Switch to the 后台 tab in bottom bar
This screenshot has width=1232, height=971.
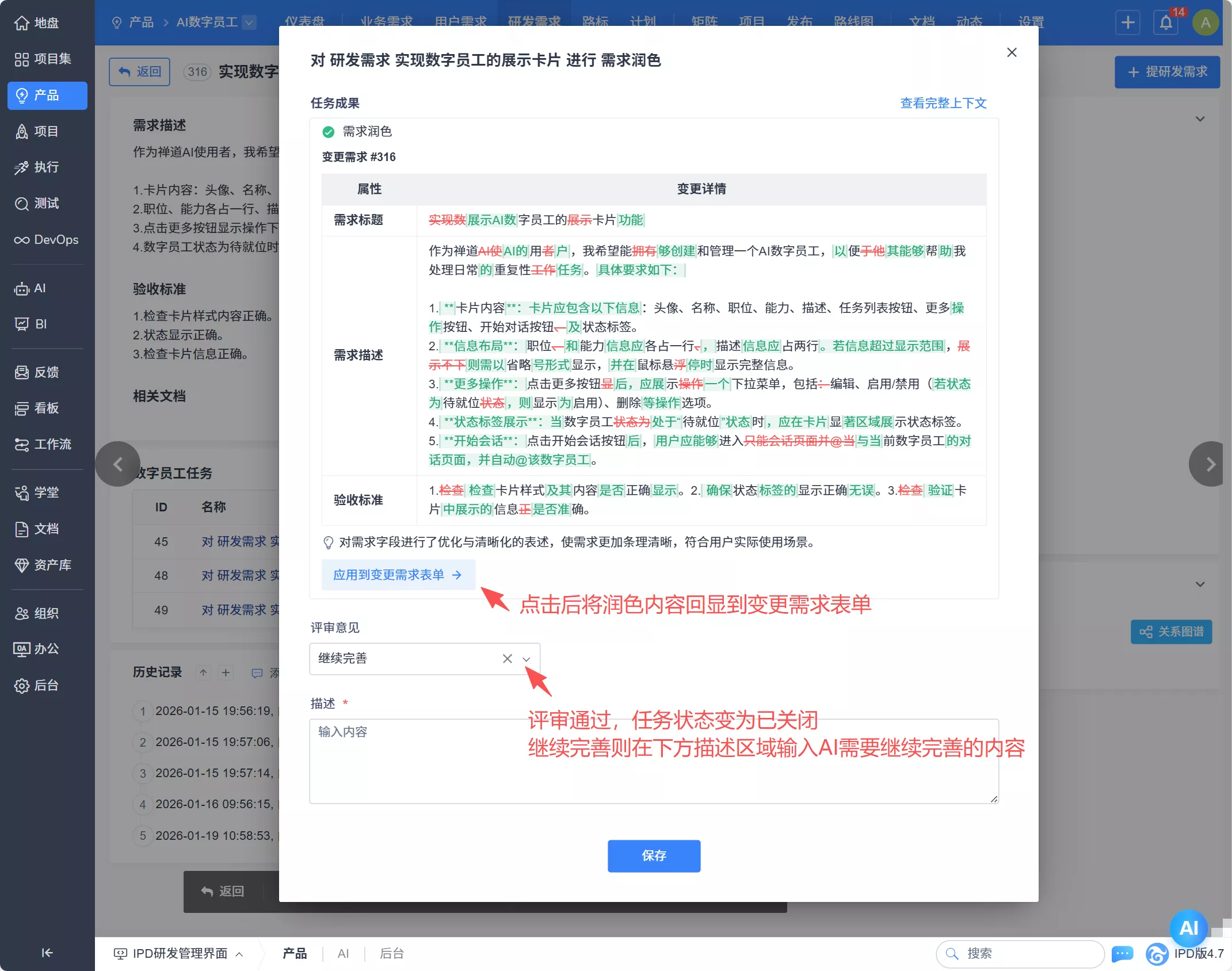tap(391, 953)
